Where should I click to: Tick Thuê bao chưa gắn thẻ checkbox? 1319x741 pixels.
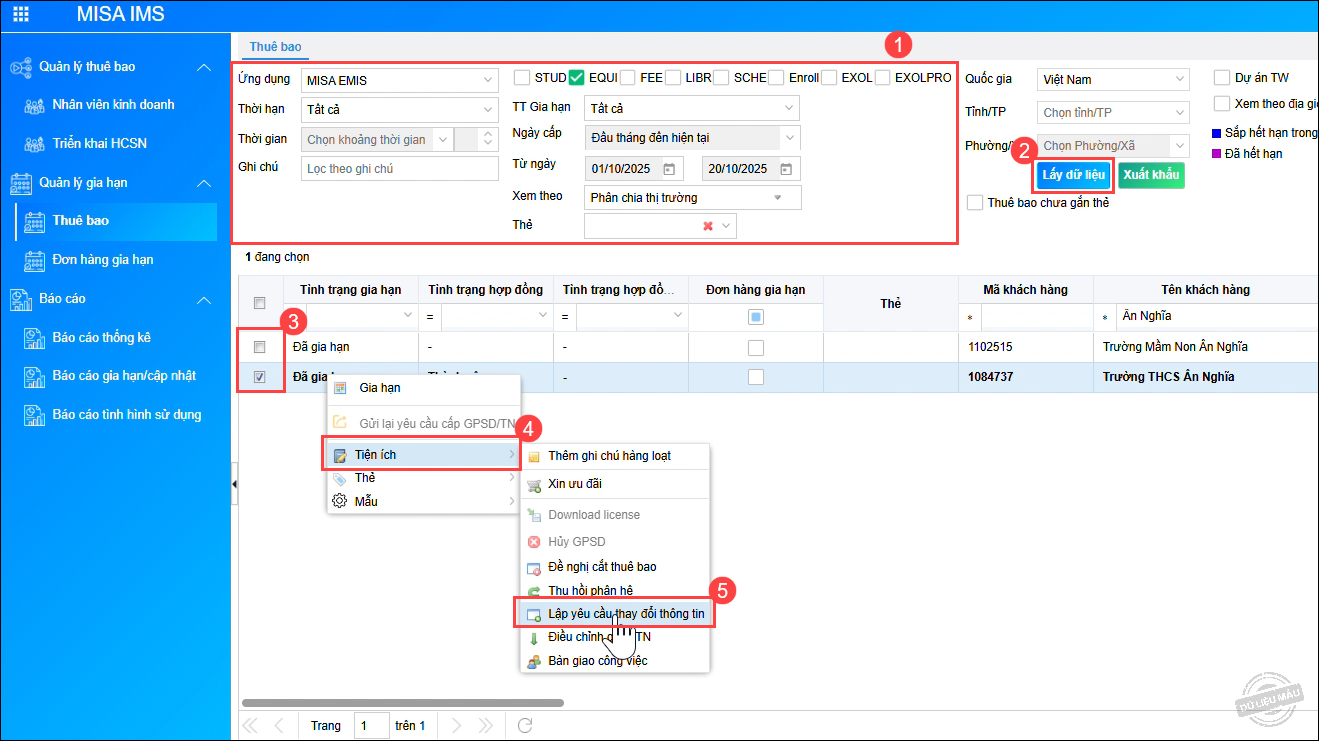pyautogui.click(x=975, y=203)
